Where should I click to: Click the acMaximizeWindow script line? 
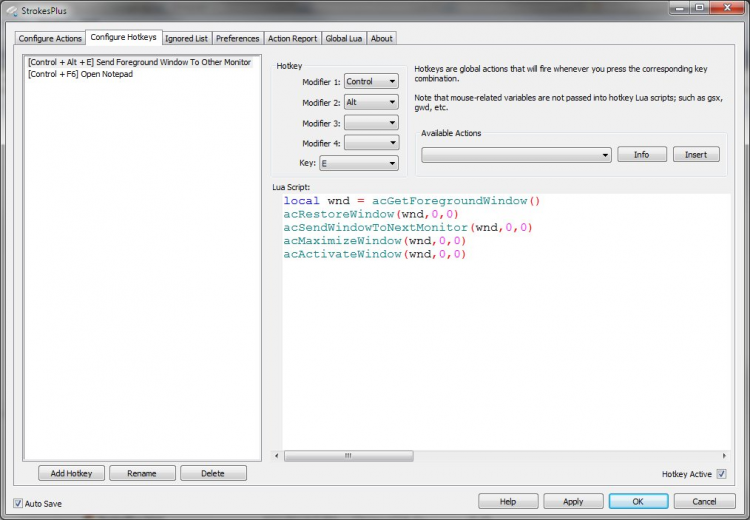pyautogui.click(x=375, y=241)
